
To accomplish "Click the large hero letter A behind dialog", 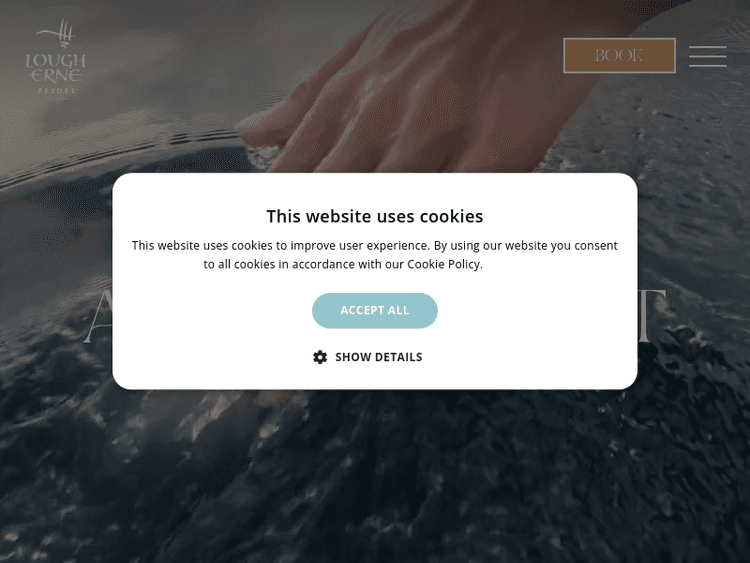I will coord(99,317).
